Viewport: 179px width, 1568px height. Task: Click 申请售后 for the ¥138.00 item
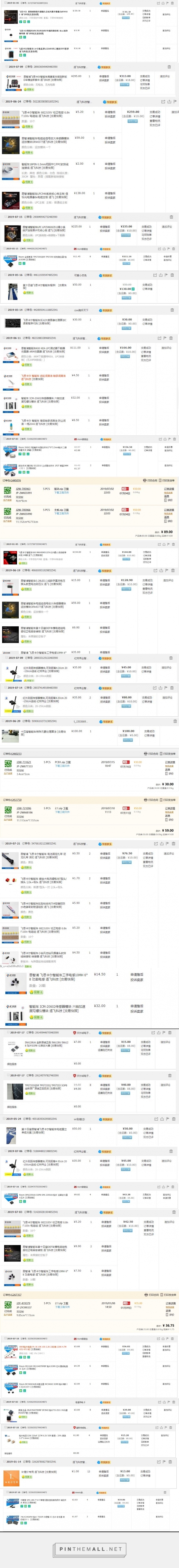pos(110,193)
